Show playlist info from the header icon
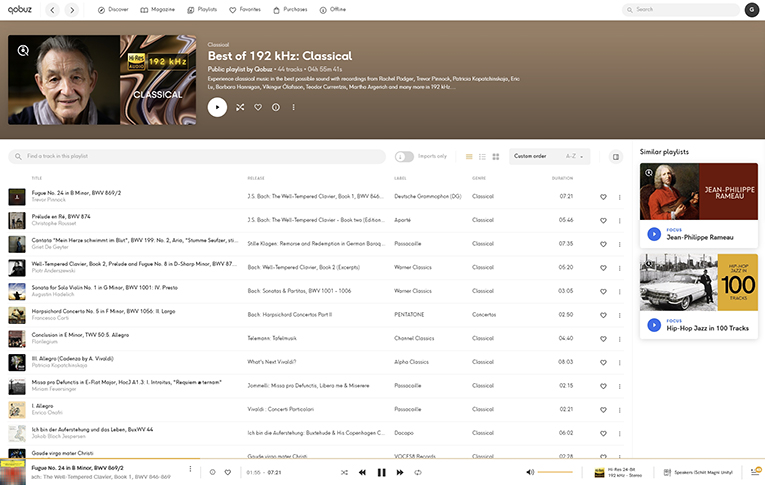This screenshot has width=765, height=485. (x=276, y=107)
